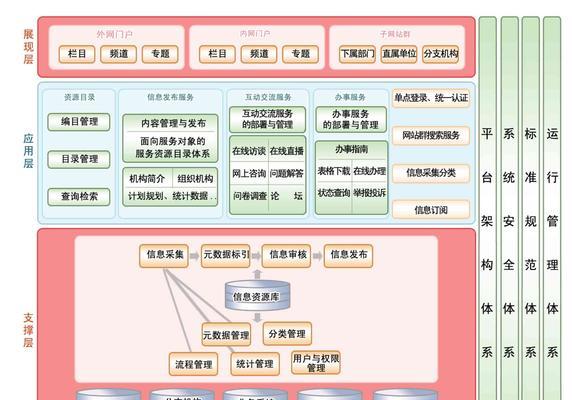Select 面向服务对象的服务资源目录体系 text
The image size is (572, 400).
(173, 147)
